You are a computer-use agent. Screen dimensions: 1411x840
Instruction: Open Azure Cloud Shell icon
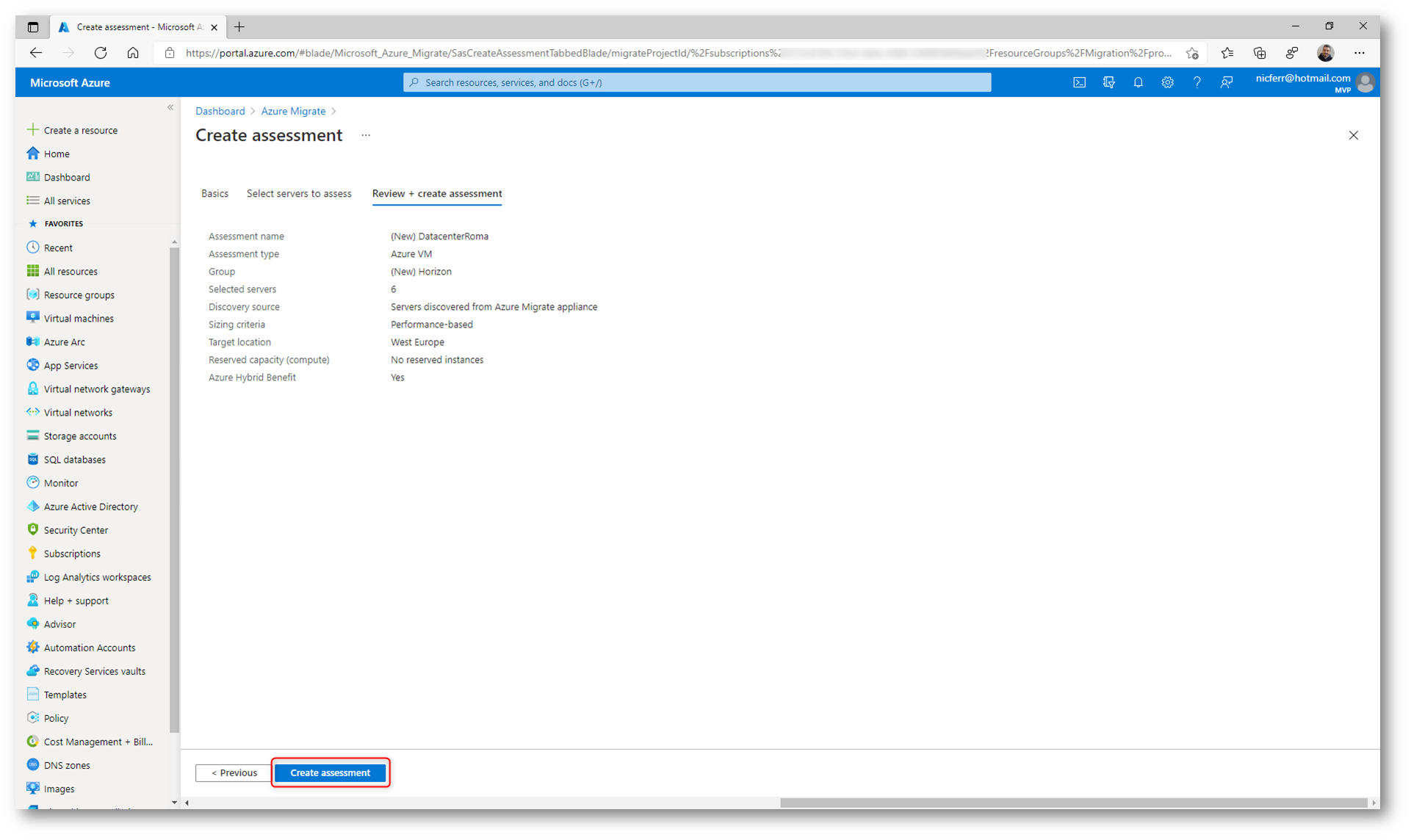click(1079, 82)
